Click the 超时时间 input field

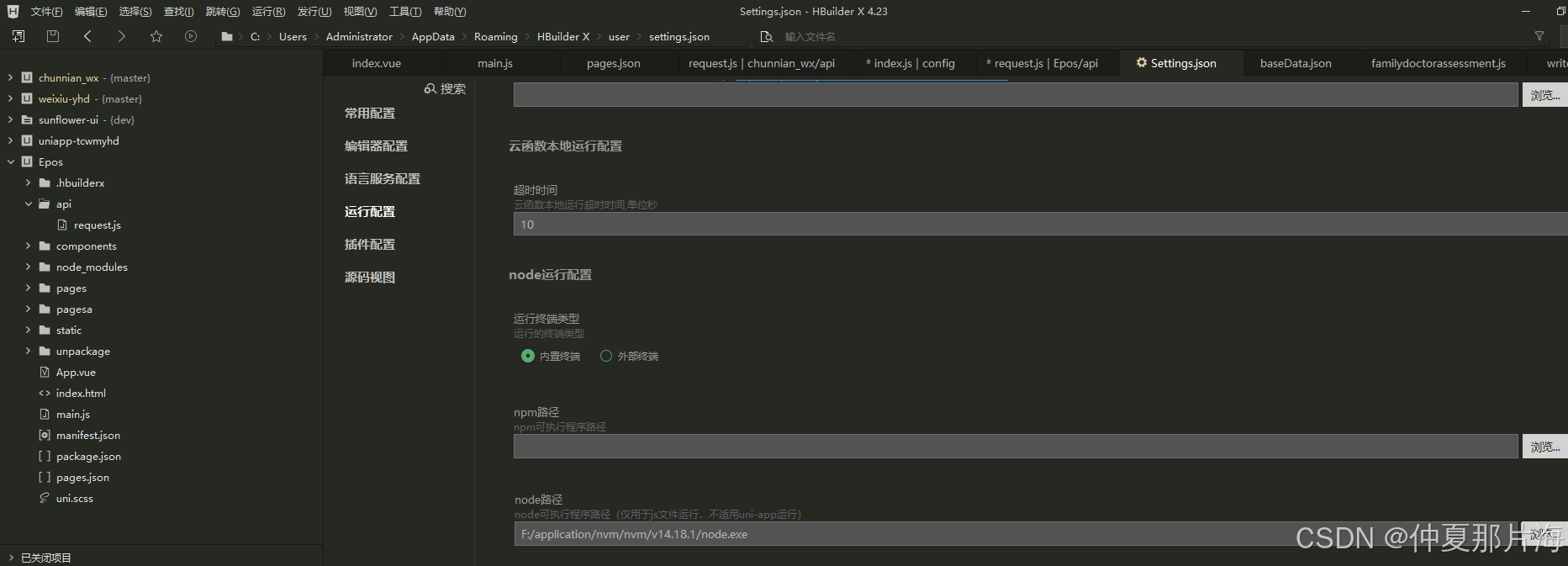tap(1009, 225)
